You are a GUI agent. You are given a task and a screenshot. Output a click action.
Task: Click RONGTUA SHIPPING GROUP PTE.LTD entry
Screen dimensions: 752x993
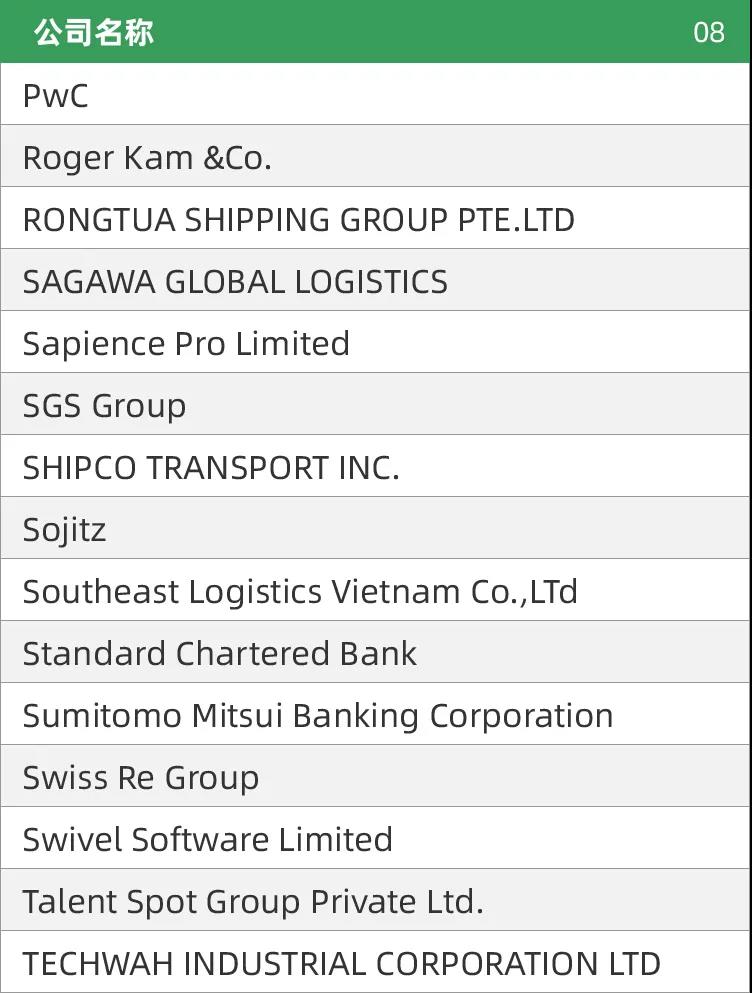coord(376,218)
